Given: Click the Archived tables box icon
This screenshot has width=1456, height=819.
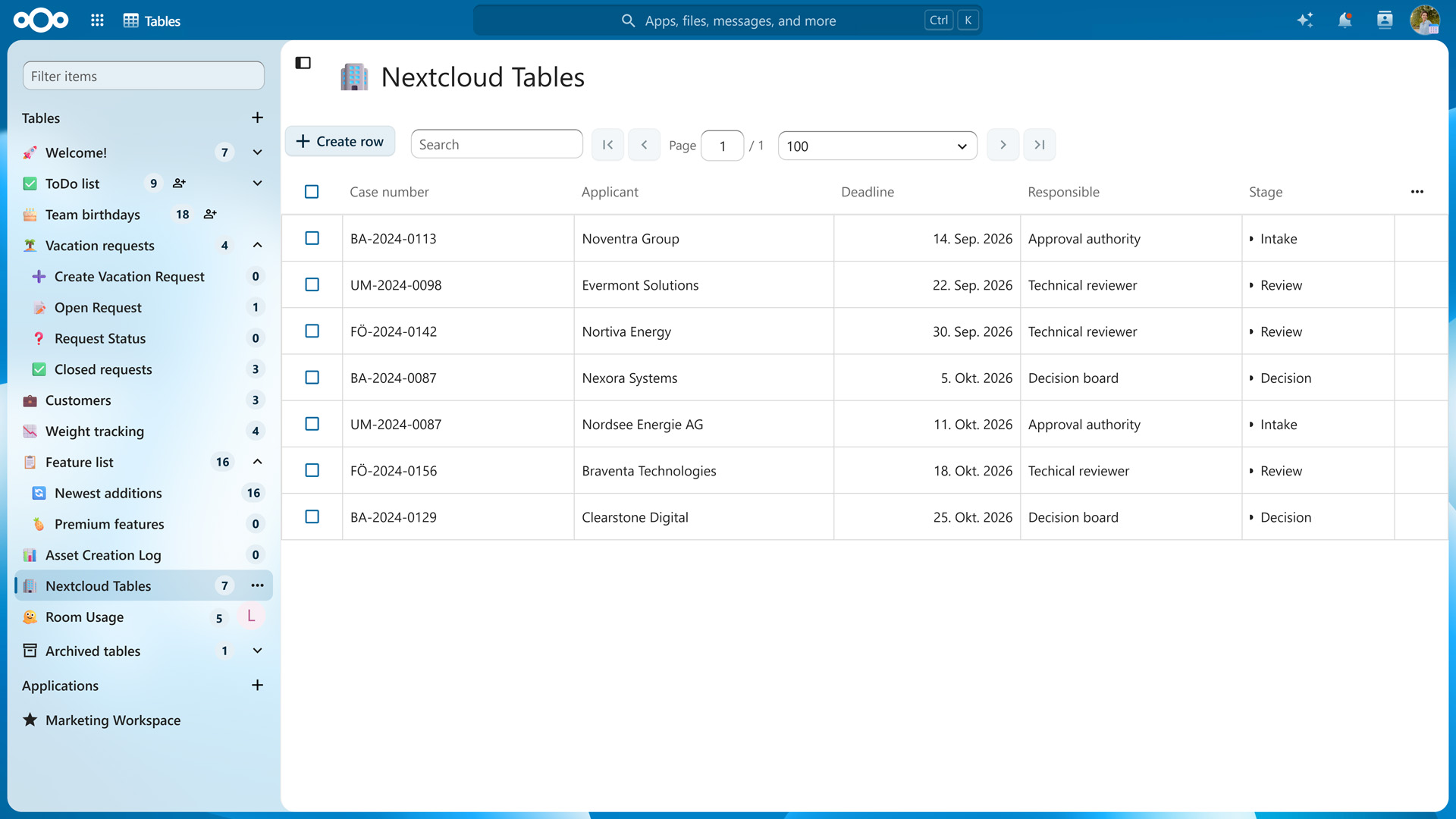Looking at the screenshot, I should (30, 651).
